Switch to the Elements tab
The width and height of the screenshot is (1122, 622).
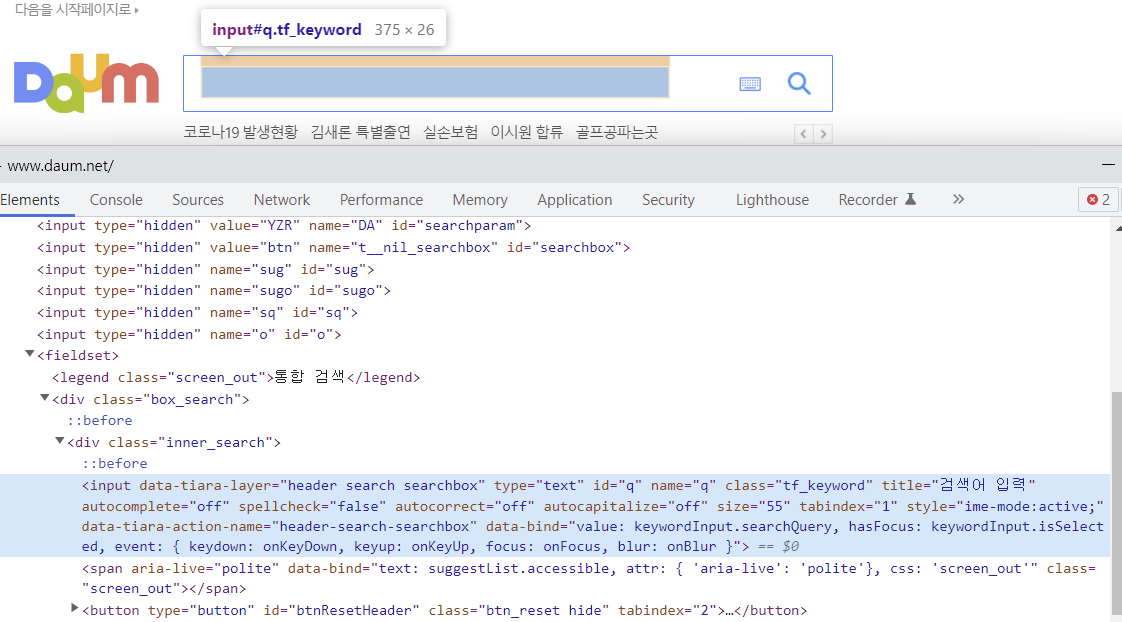coord(30,200)
